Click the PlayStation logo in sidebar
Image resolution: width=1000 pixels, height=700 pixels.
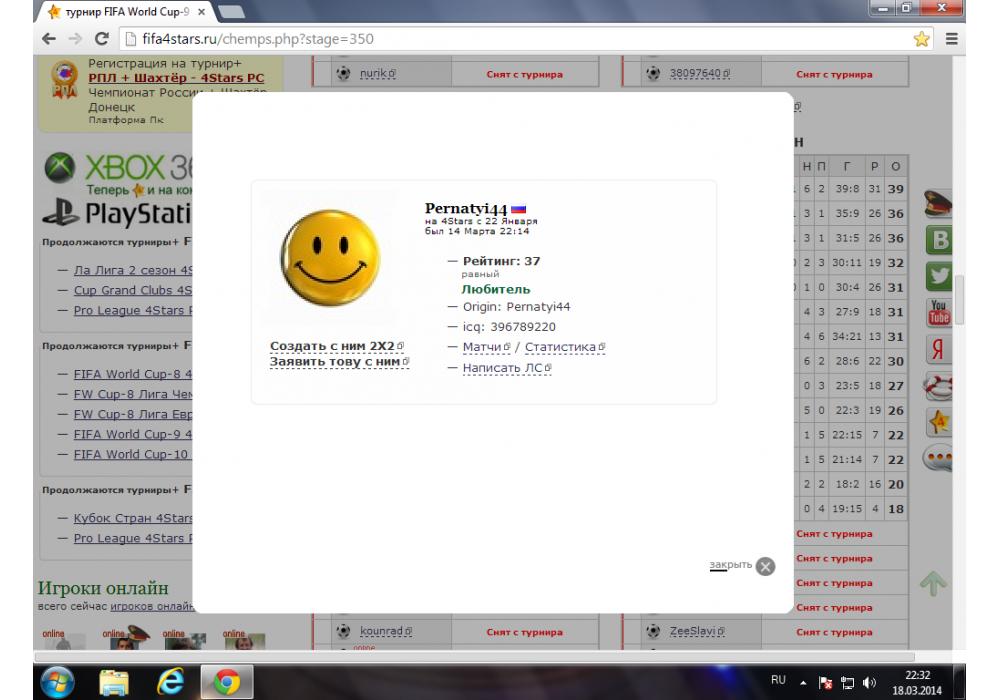pos(117,214)
